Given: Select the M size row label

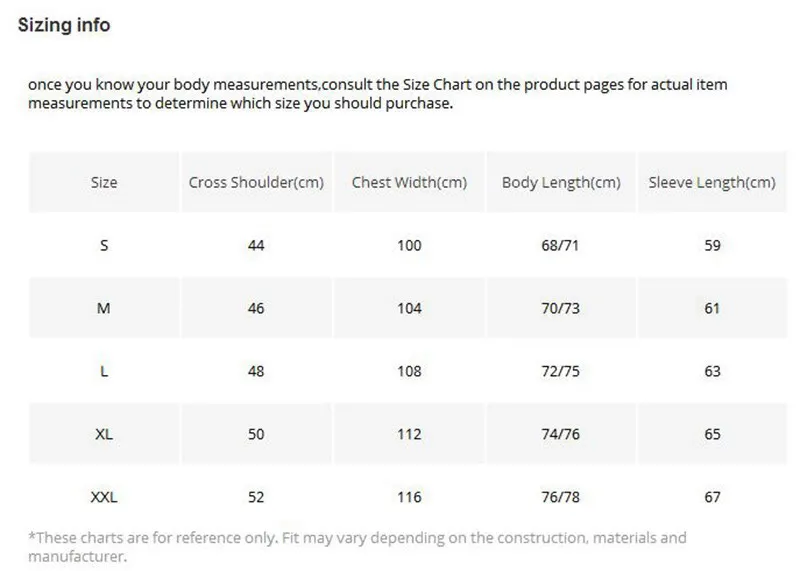Looking at the screenshot, I should [104, 308].
